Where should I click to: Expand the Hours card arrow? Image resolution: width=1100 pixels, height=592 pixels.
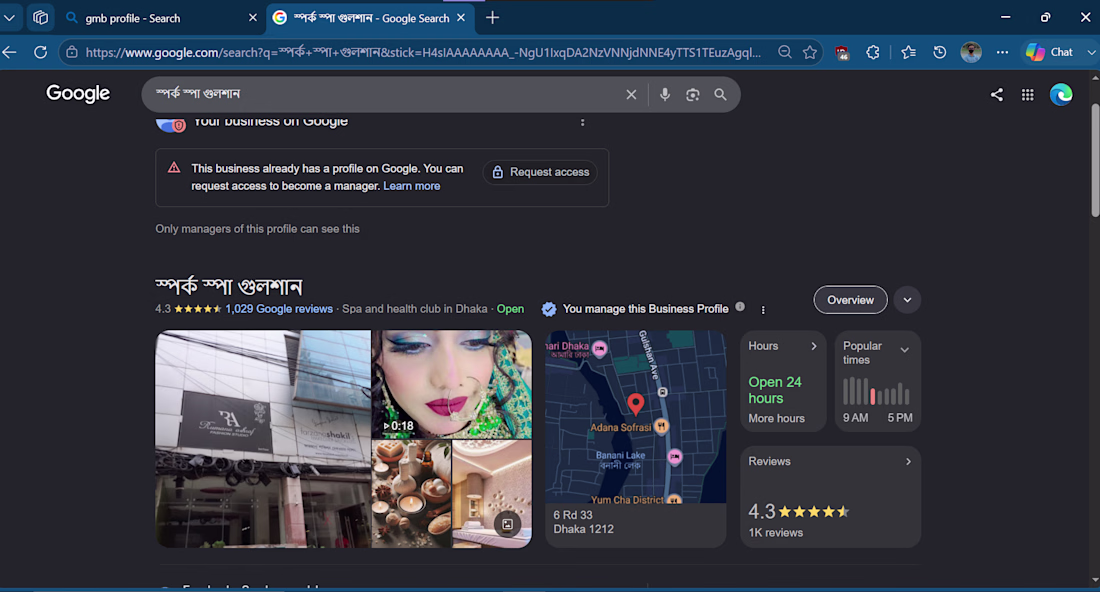coord(814,346)
